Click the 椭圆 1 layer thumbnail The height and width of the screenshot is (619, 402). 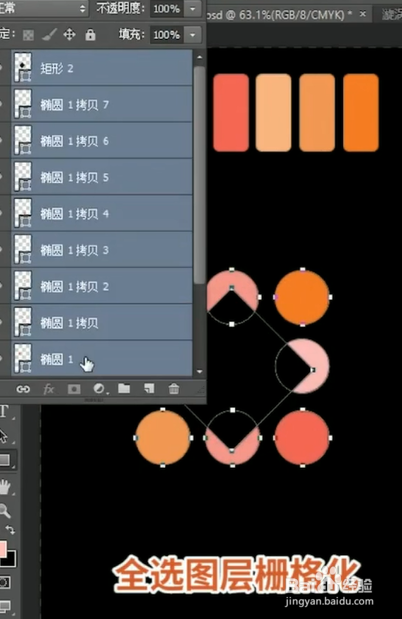coord(23,358)
